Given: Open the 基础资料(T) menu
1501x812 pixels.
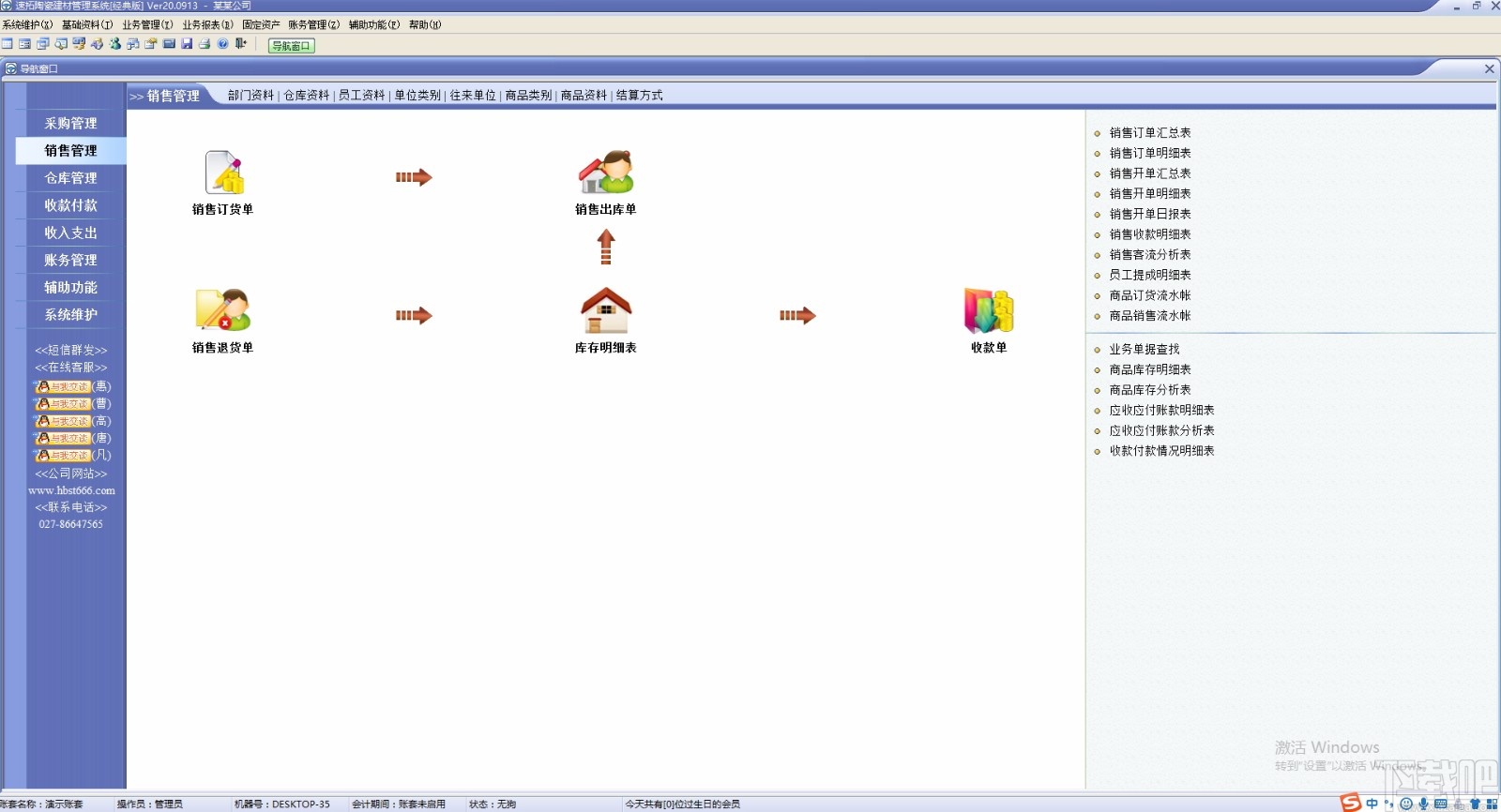Looking at the screenshot, I should click(87, 25).
